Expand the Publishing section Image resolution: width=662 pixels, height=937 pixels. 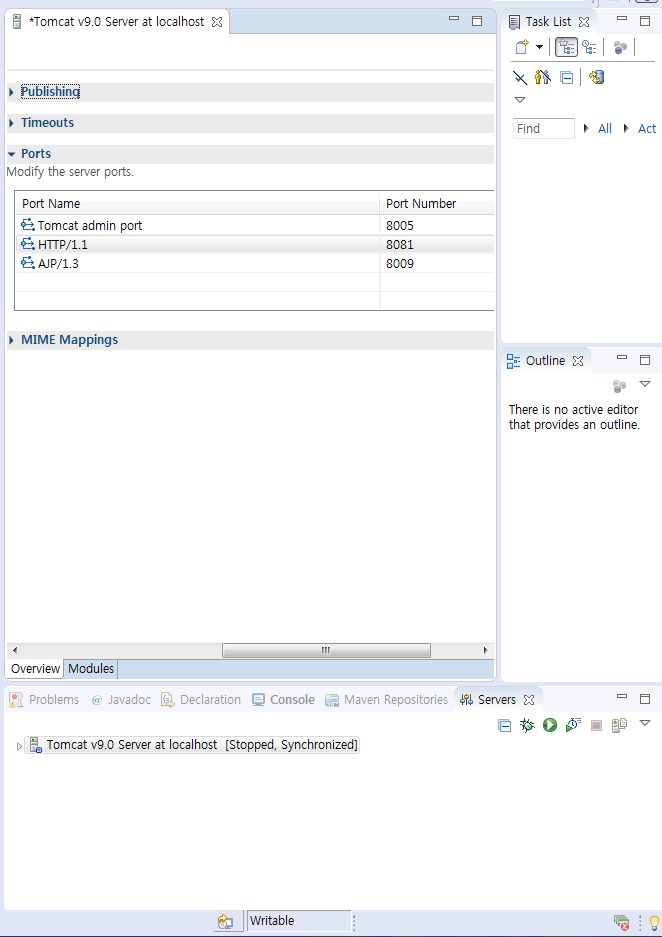tap(11, 92)
